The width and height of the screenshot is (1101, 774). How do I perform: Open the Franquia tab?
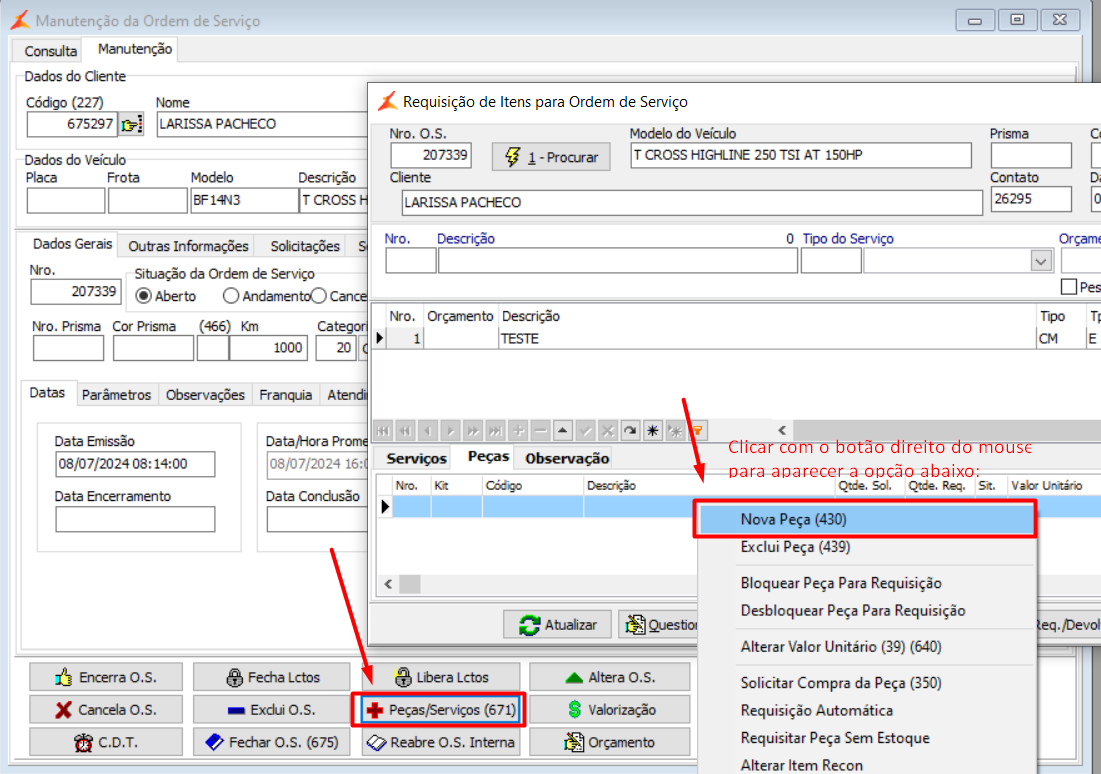285,395
